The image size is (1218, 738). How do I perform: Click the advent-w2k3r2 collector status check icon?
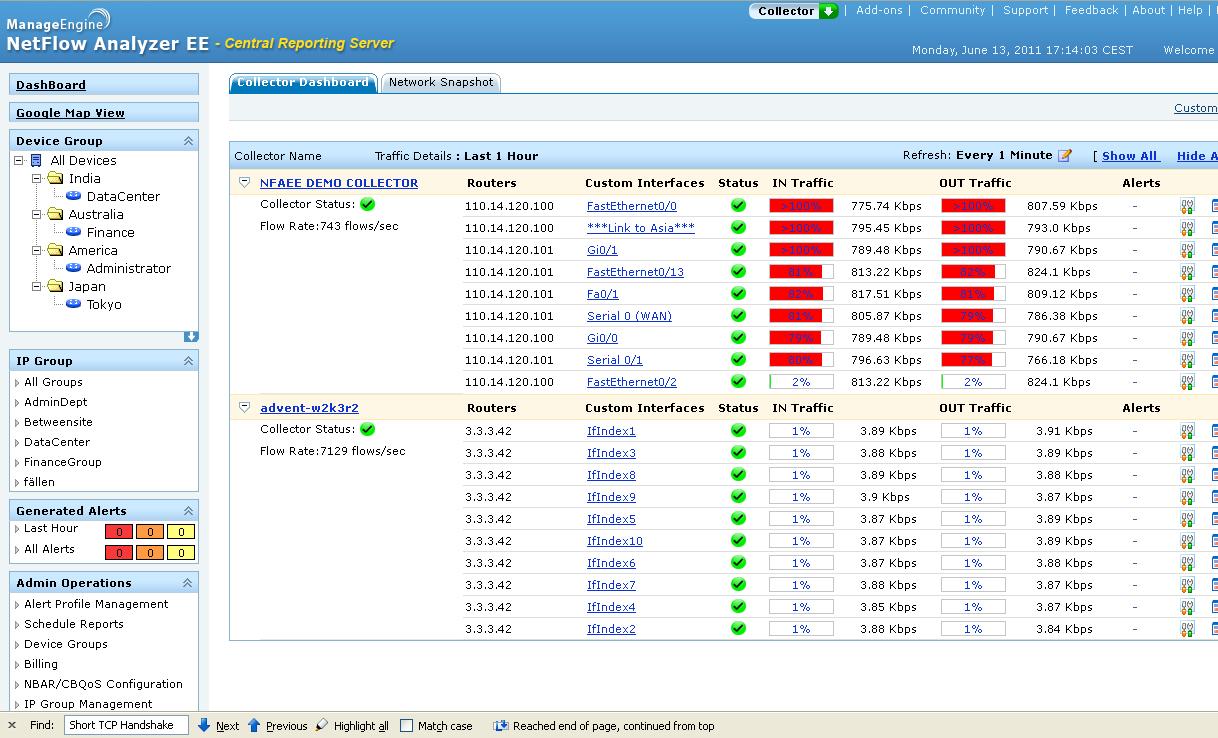(367, 429)
